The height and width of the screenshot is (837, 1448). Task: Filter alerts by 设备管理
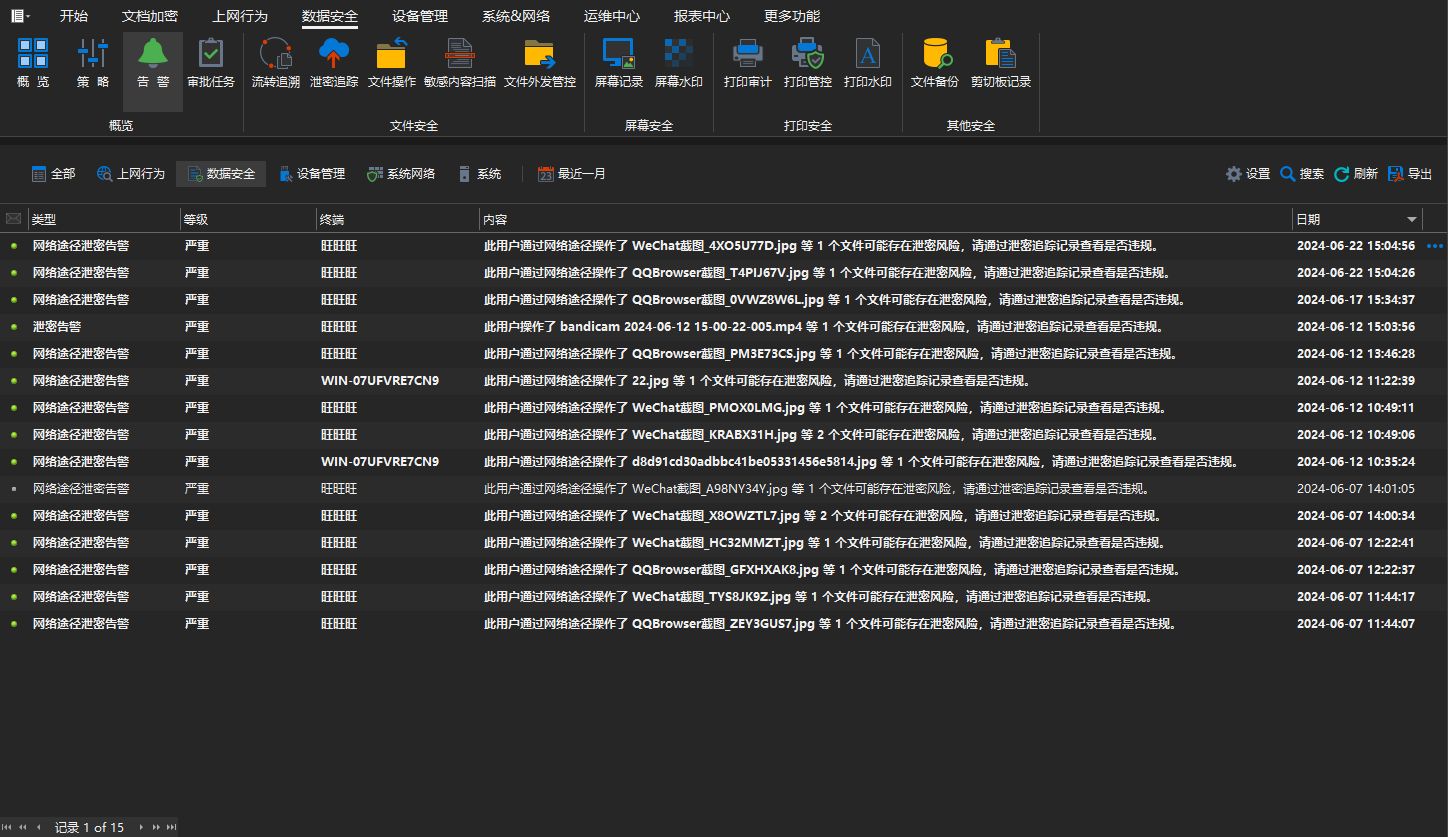[312, 174]
